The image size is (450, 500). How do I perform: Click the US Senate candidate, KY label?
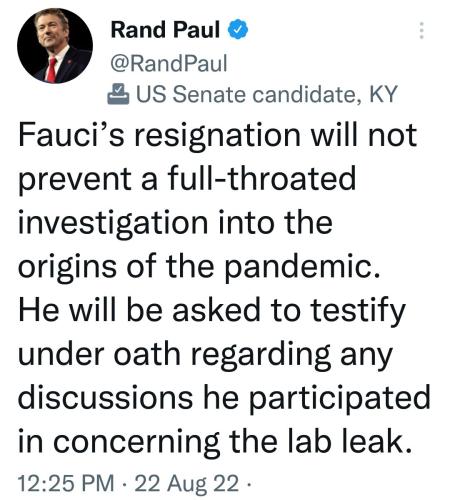[x=267, y=94]
